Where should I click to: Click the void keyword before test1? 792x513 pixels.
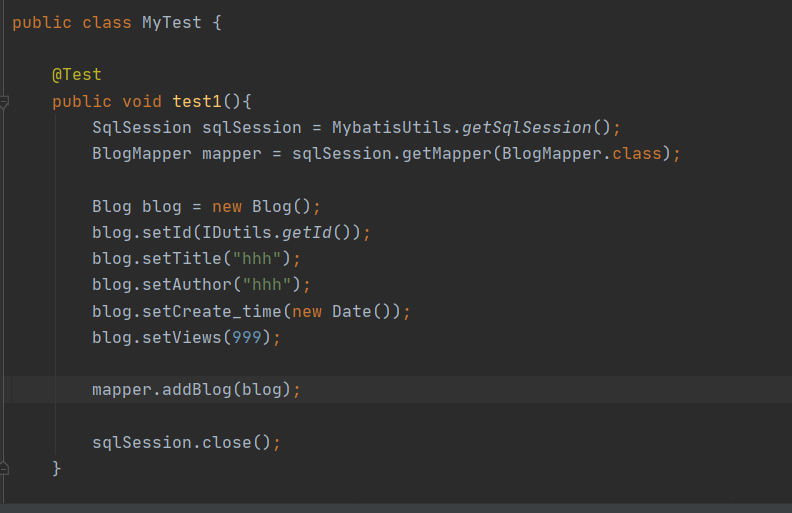142,101
